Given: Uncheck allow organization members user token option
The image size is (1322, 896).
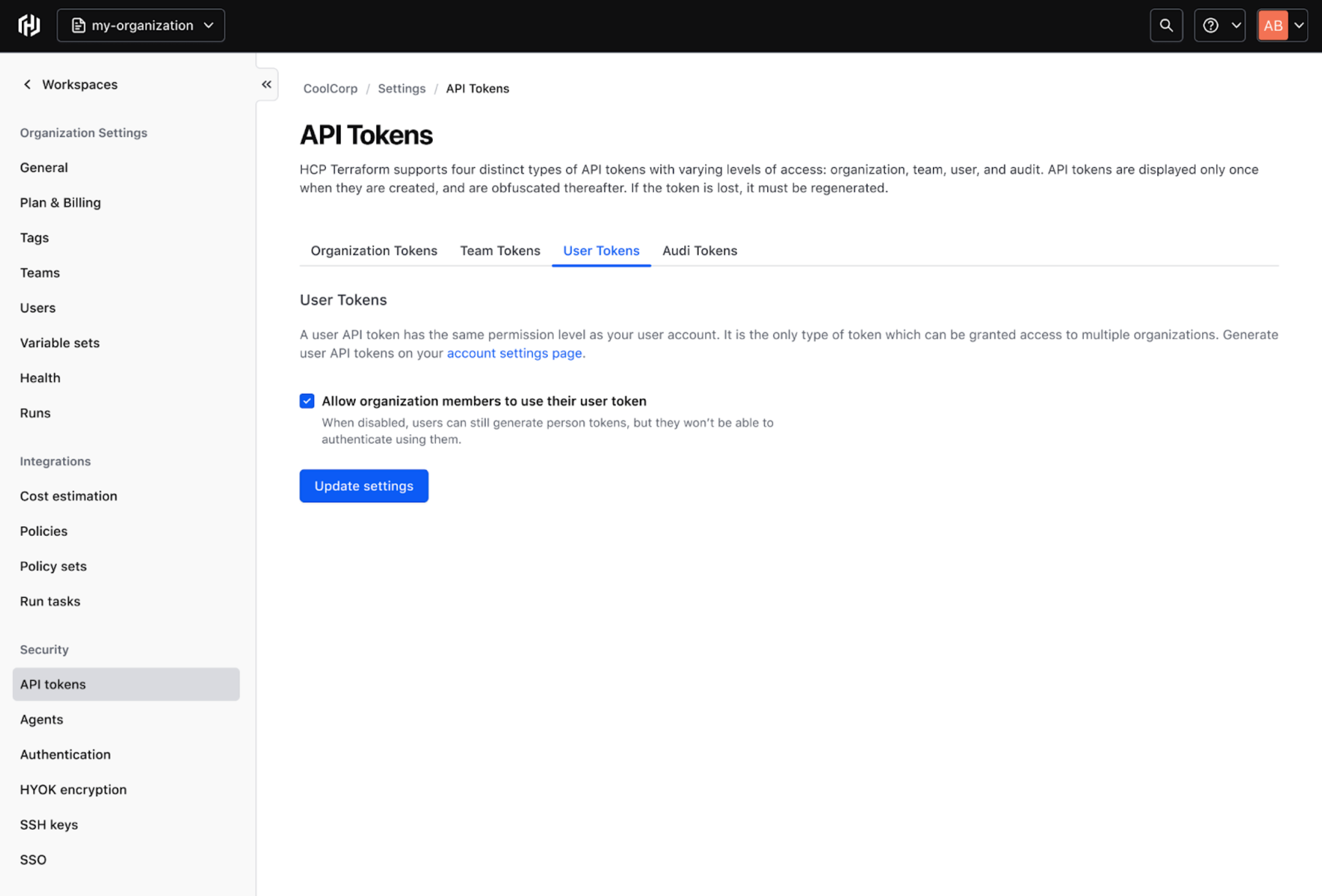Looking at the screenshot, I should pyautogui.click(x=307, y=401).
